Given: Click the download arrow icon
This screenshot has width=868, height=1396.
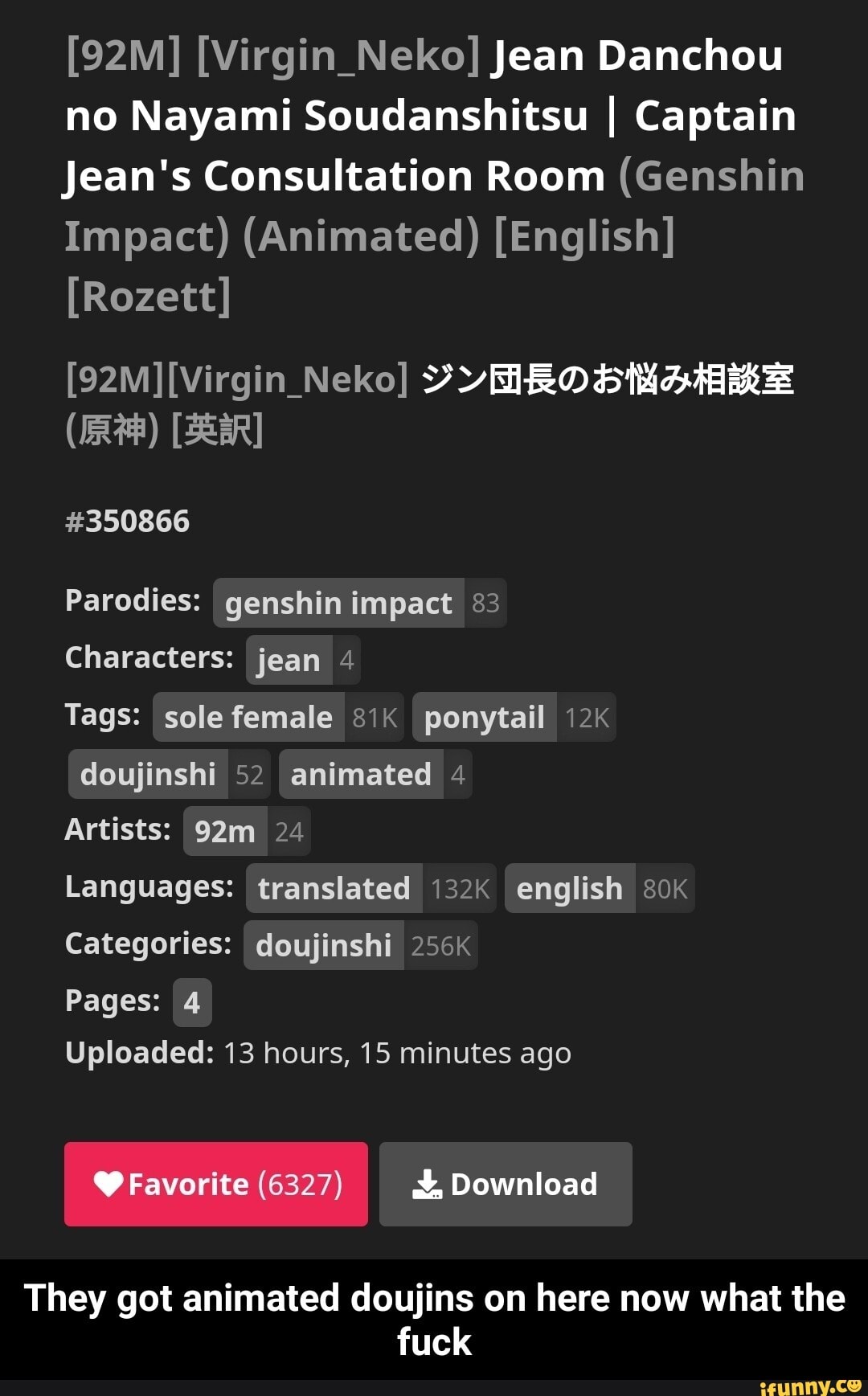Looking at the screenshot, I should [427, 1184].
